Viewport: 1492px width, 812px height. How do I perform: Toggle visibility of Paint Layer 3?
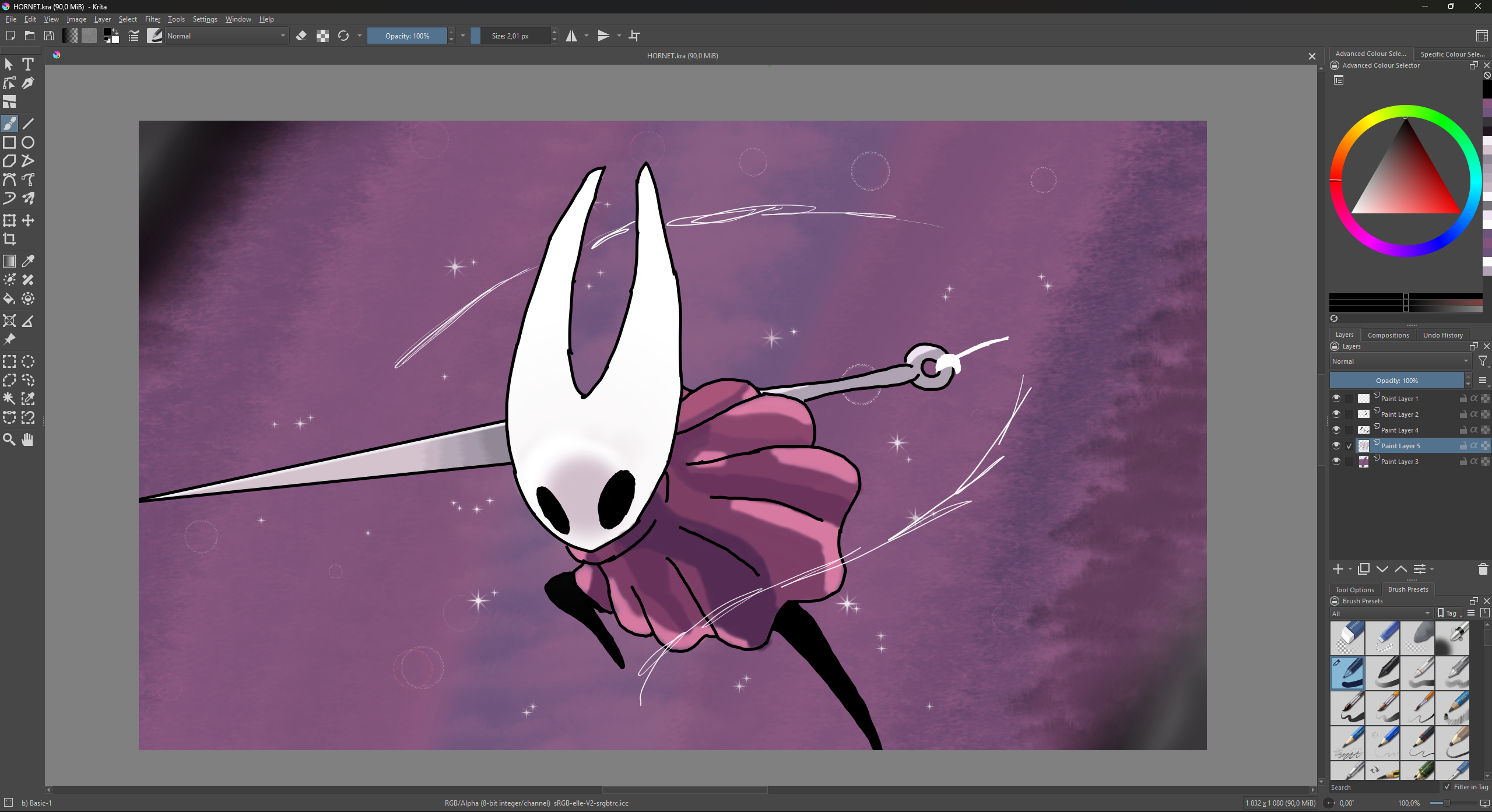pyautogui.click(x=1336, y=462)
